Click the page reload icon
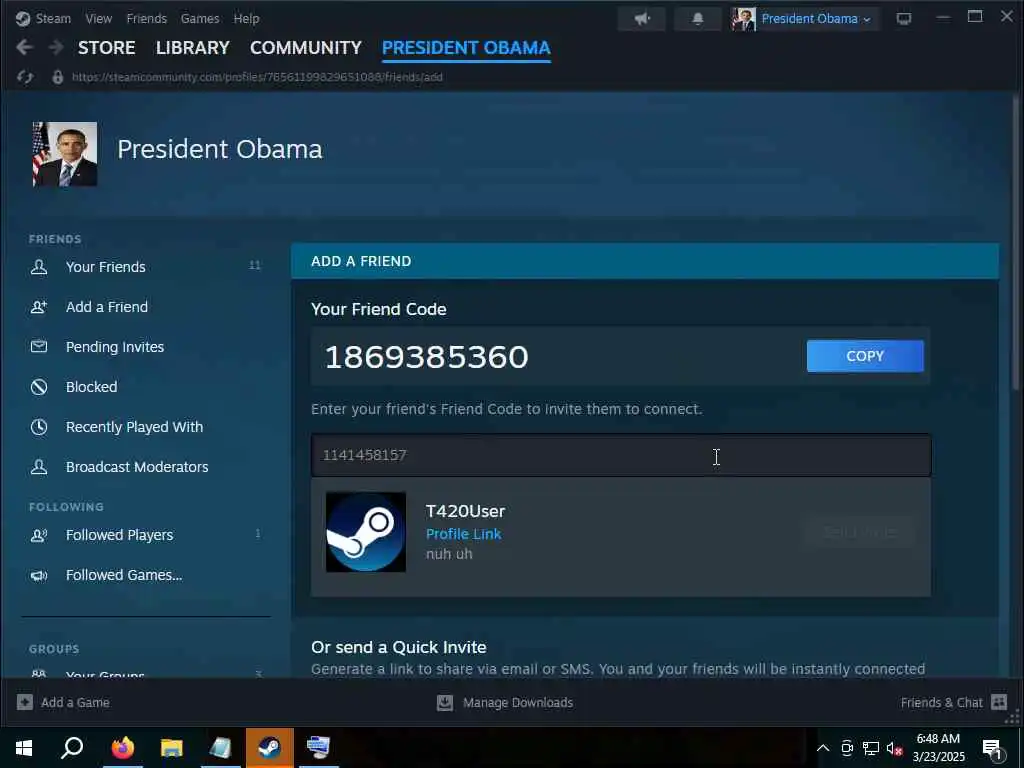Screen dimensions: 1024x768 point(25,77)
